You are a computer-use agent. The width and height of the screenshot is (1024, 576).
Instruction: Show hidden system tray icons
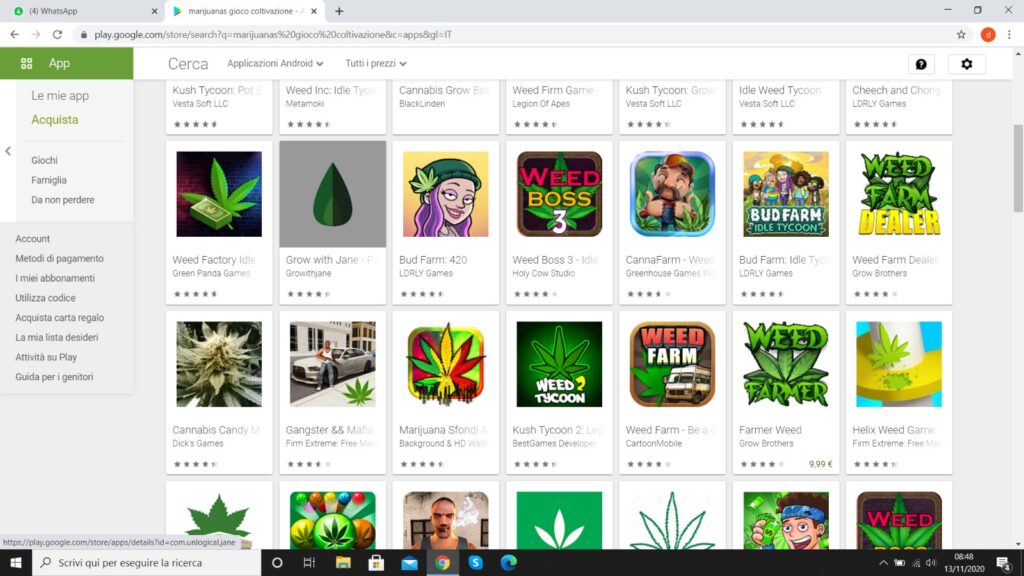[x=883, y=562]
